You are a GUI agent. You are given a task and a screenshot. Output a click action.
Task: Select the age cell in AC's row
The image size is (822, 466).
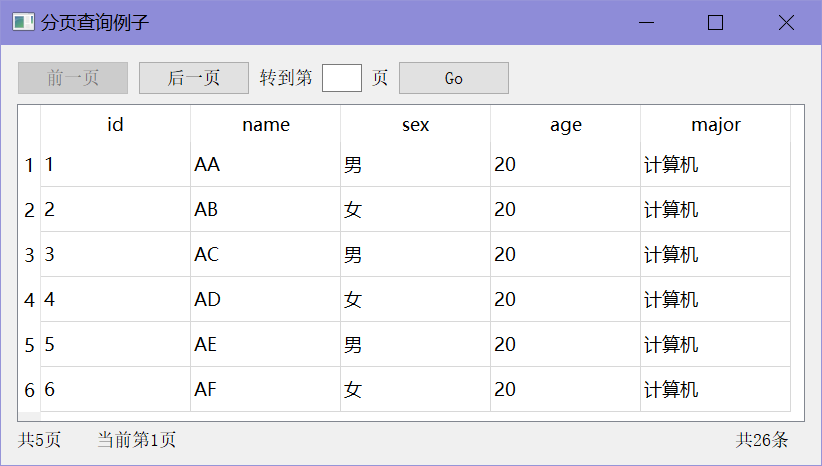pyautogui.click(x=566, y=255)
